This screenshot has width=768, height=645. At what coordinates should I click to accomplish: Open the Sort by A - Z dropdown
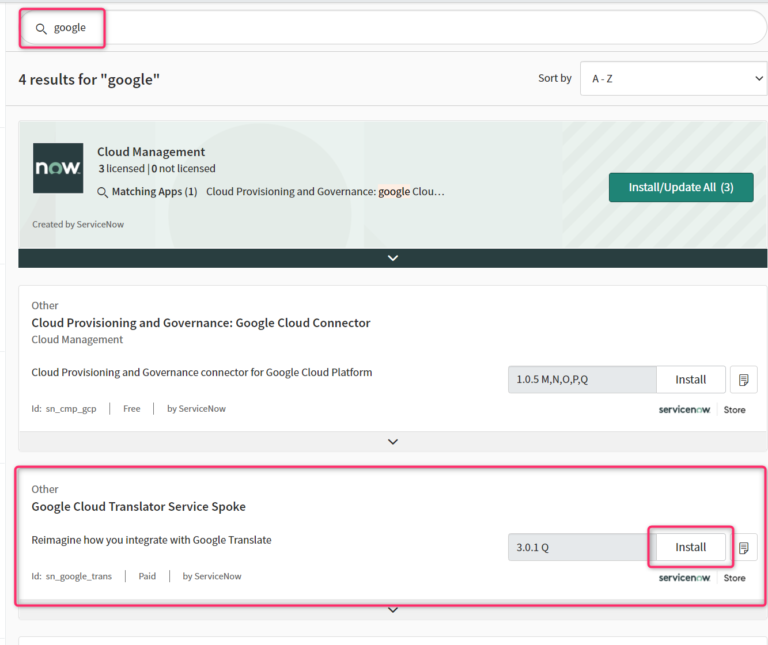tap(674, 78)
